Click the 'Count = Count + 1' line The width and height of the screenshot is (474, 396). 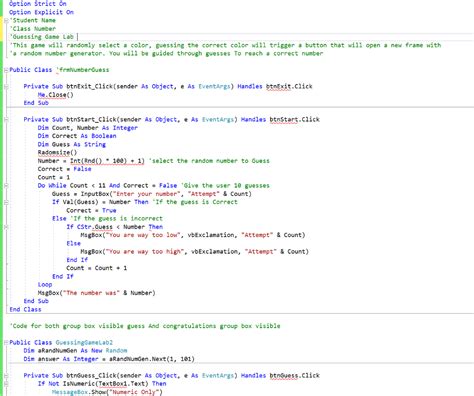tap(97, 268)
